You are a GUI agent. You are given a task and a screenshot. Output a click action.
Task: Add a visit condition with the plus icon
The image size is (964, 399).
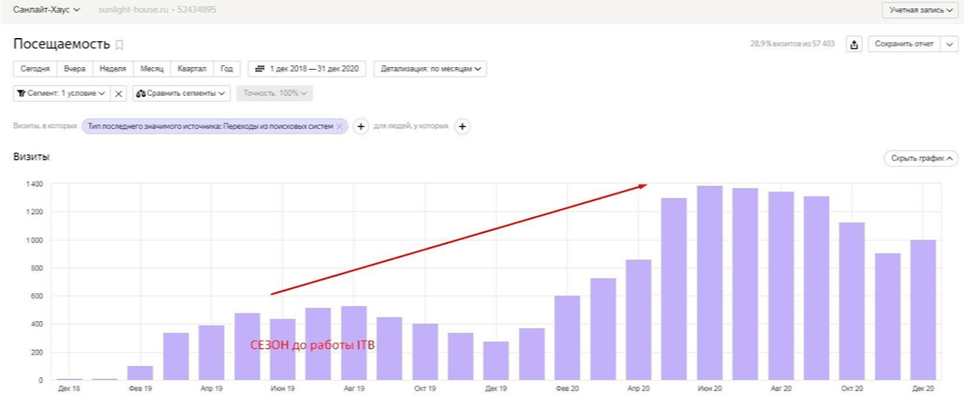pos(361,126)
